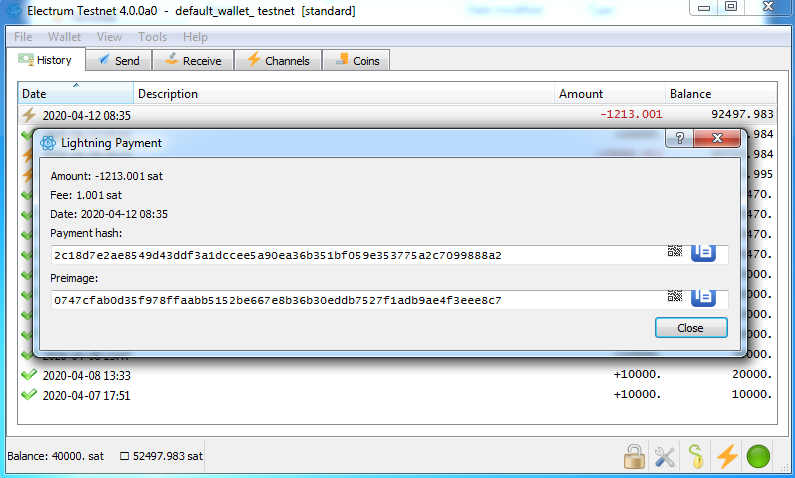Image resolution: width=795 pixels, height=478 pixels.
Task: Open the File menu
Action: 23,37
